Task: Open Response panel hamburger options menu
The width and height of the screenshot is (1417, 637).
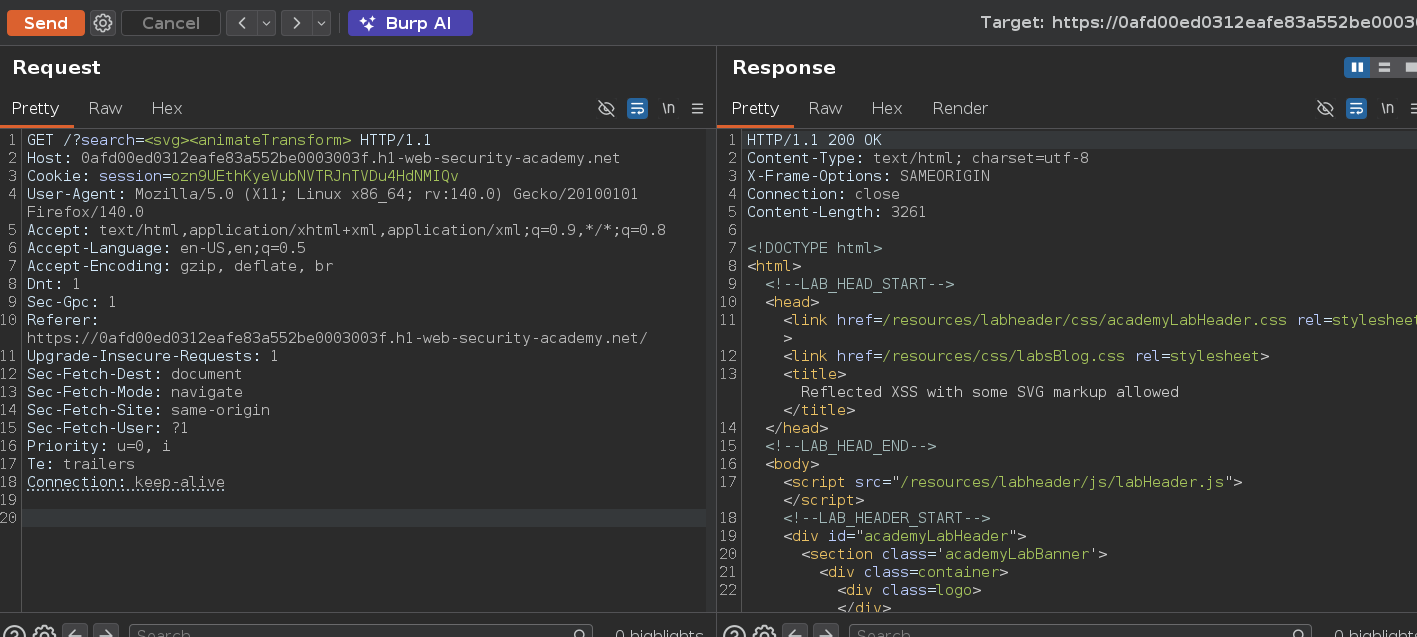Action: point(1411,108)
